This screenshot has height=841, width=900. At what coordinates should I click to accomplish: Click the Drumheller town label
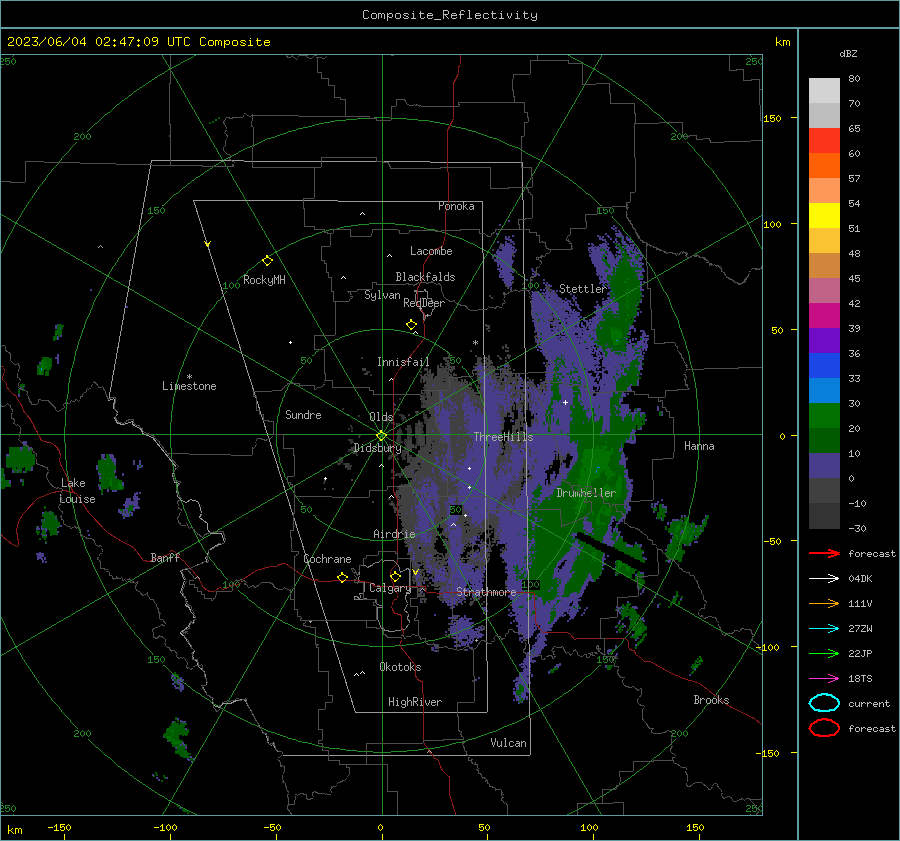tap(586, 493)
